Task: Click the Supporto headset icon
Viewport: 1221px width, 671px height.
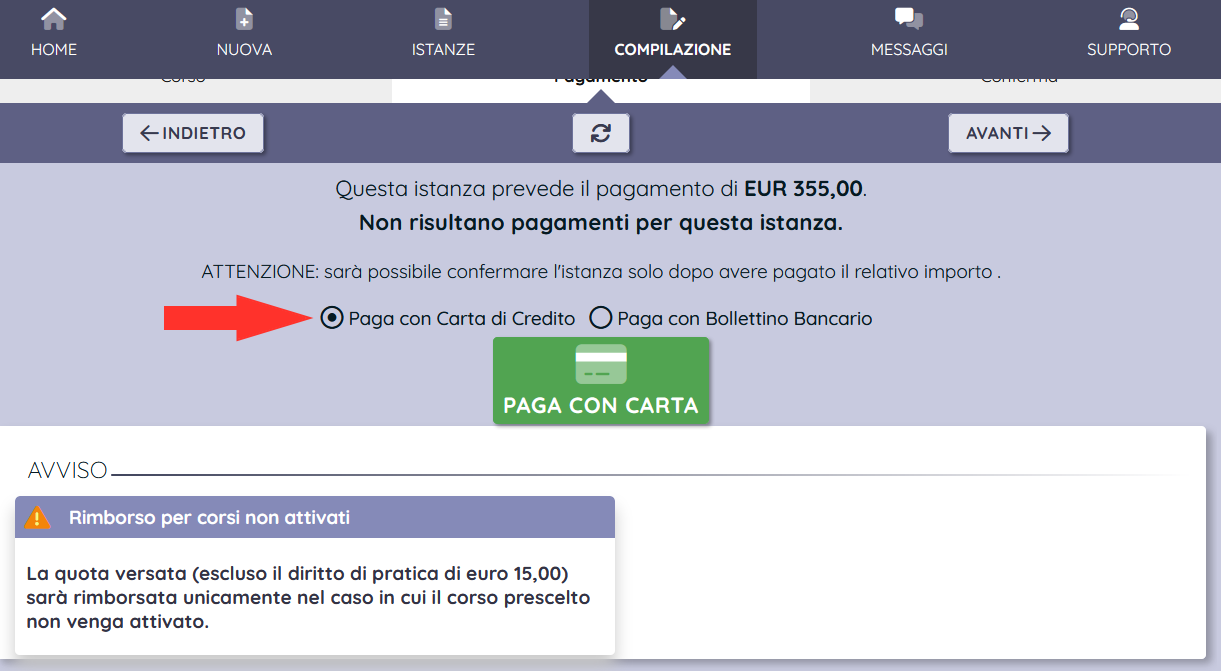Action: [1129, 19]
